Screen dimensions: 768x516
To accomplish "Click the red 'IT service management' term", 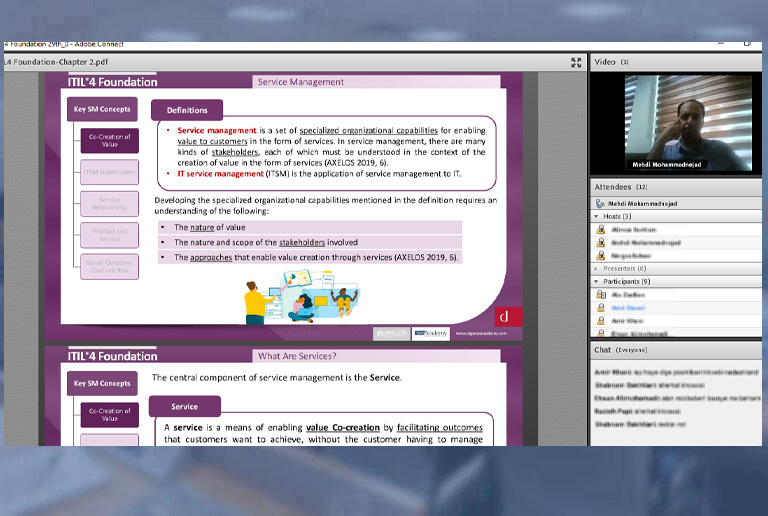I will pos(220,173).
